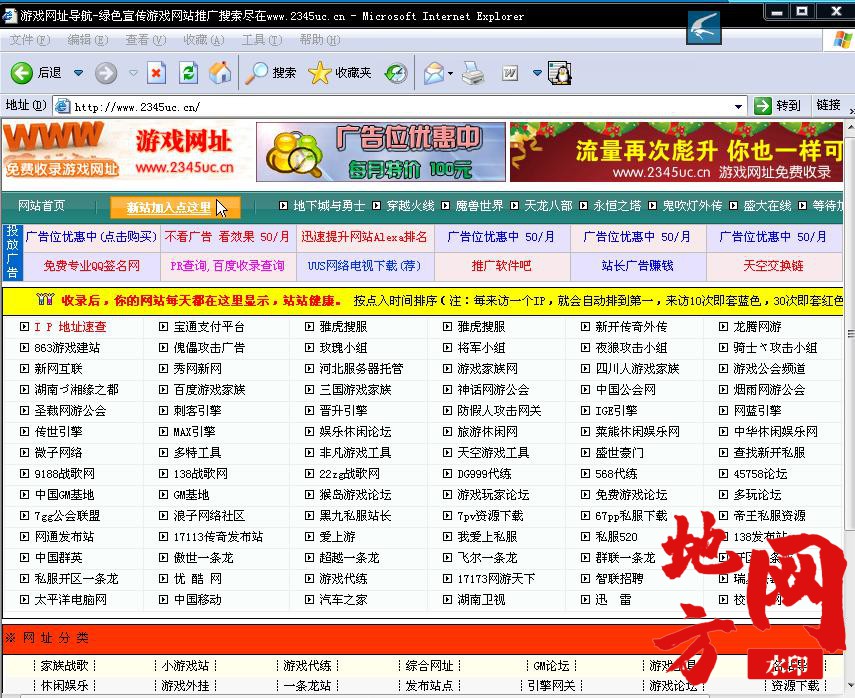Stop page loading with the red X icon
This screenshot has height=698, width=855.
pyautogui.click(x=156, y=73)
